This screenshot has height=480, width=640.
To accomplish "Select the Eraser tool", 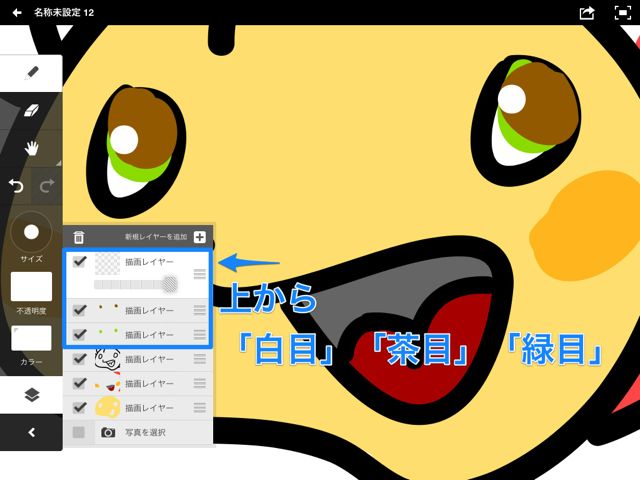I will pyautogui.click(x=31, y=110).
